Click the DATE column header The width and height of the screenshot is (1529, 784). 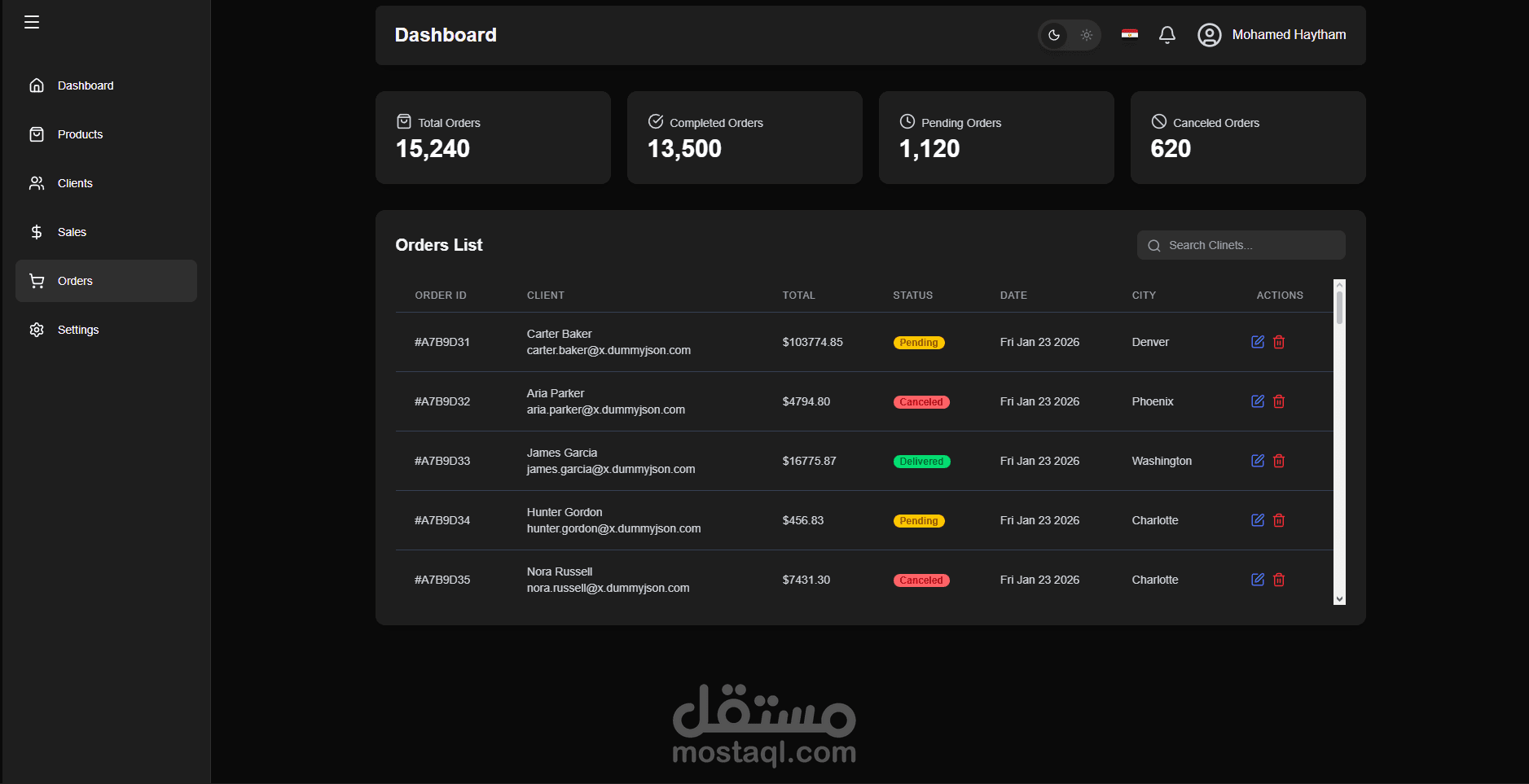click(1013, 296)
